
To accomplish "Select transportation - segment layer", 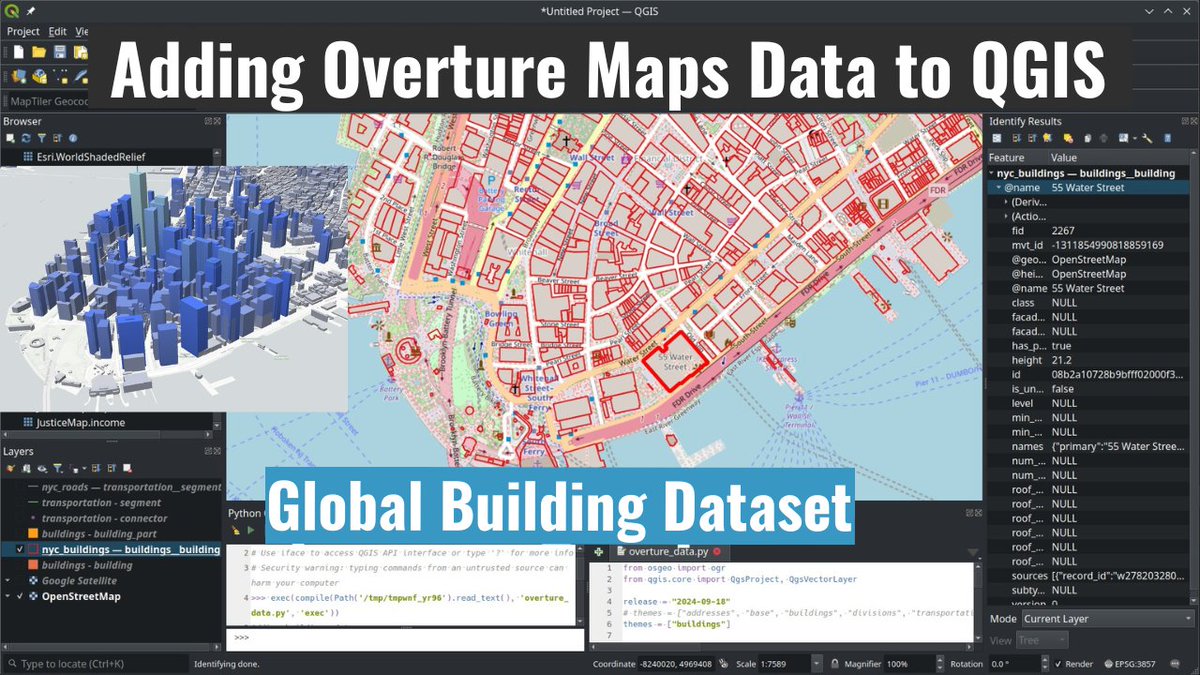I will 101,502.
